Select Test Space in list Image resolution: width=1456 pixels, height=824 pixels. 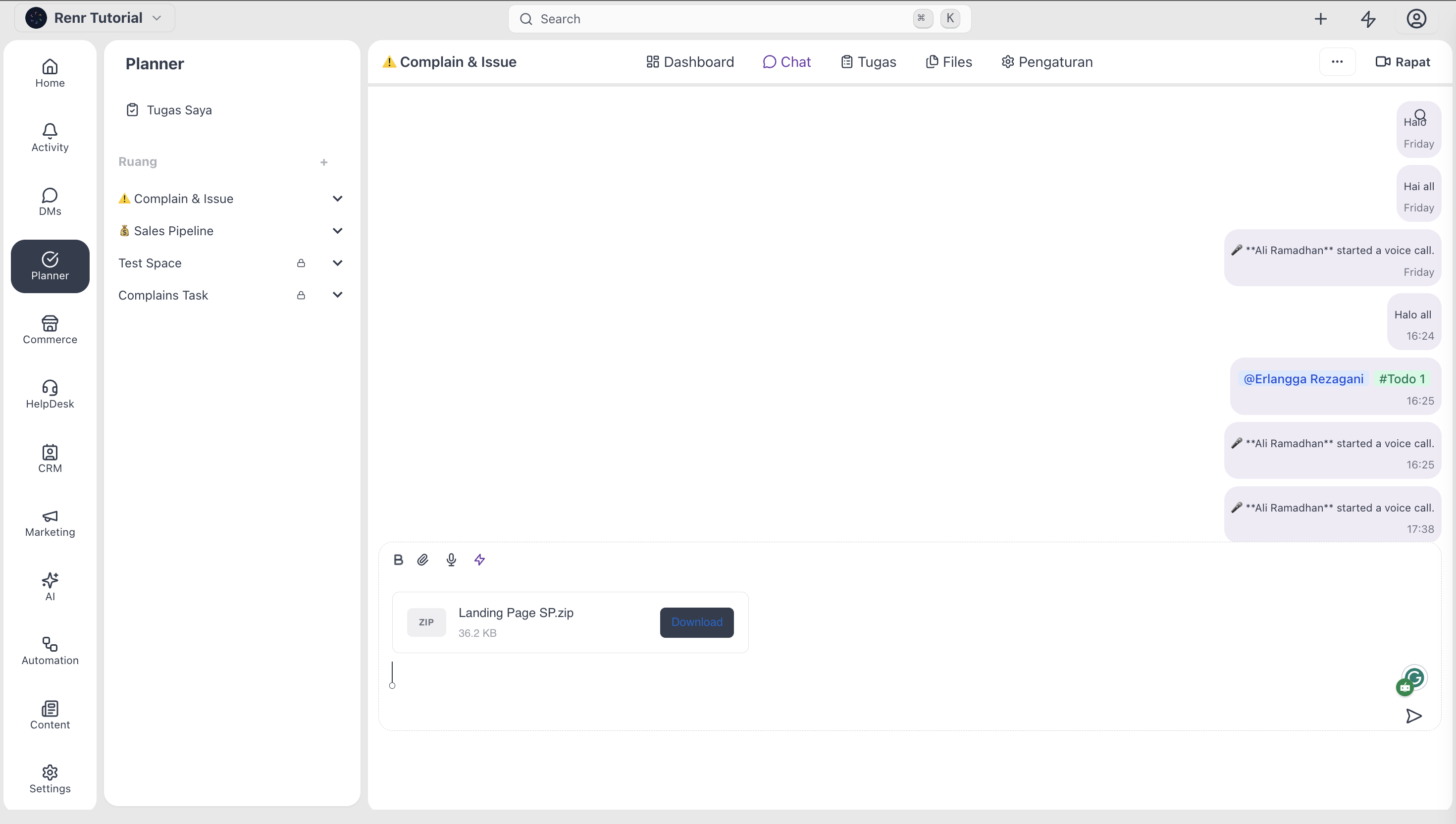(x=150, y=263)
